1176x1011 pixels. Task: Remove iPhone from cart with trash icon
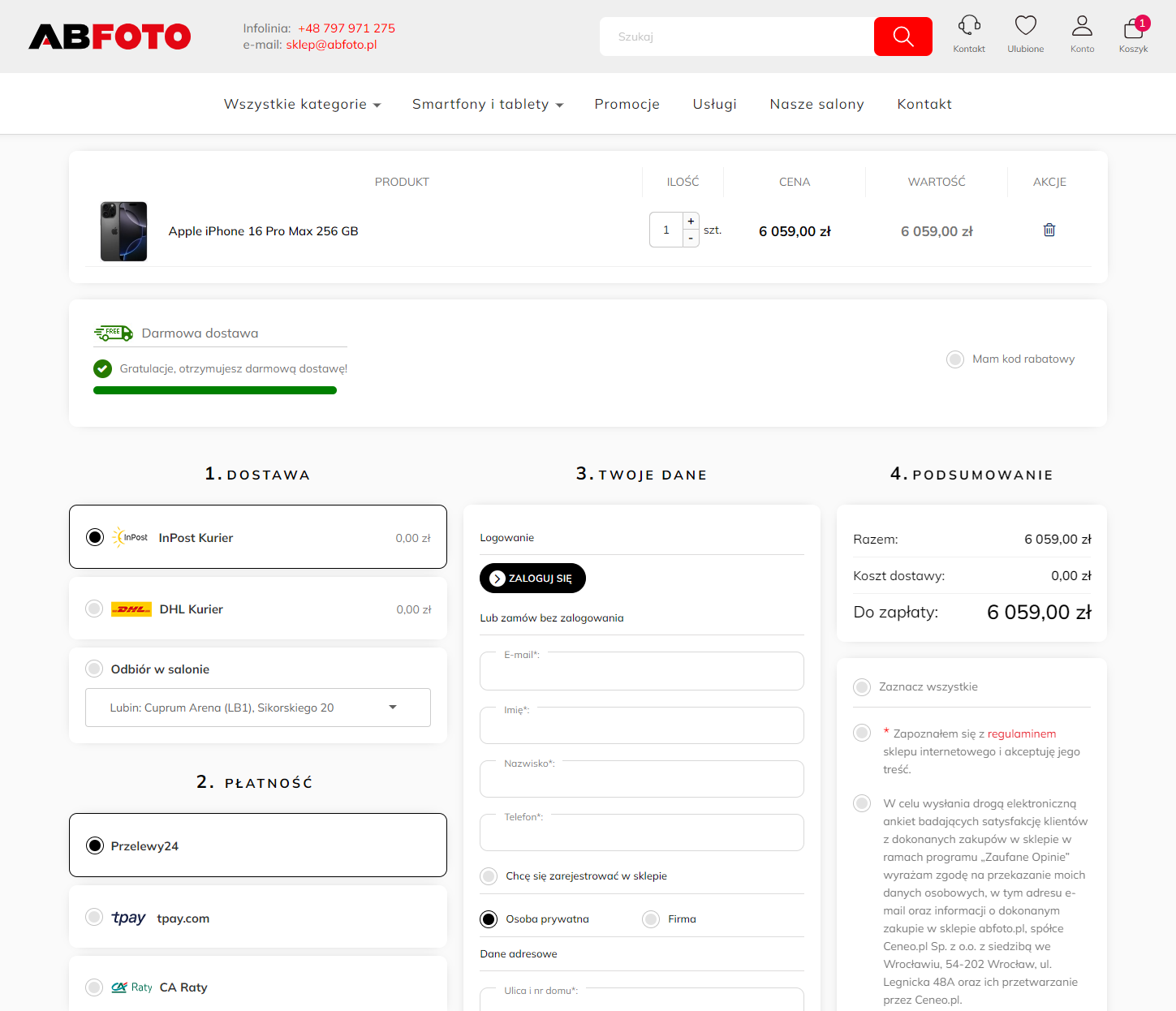click(1049, 230)
